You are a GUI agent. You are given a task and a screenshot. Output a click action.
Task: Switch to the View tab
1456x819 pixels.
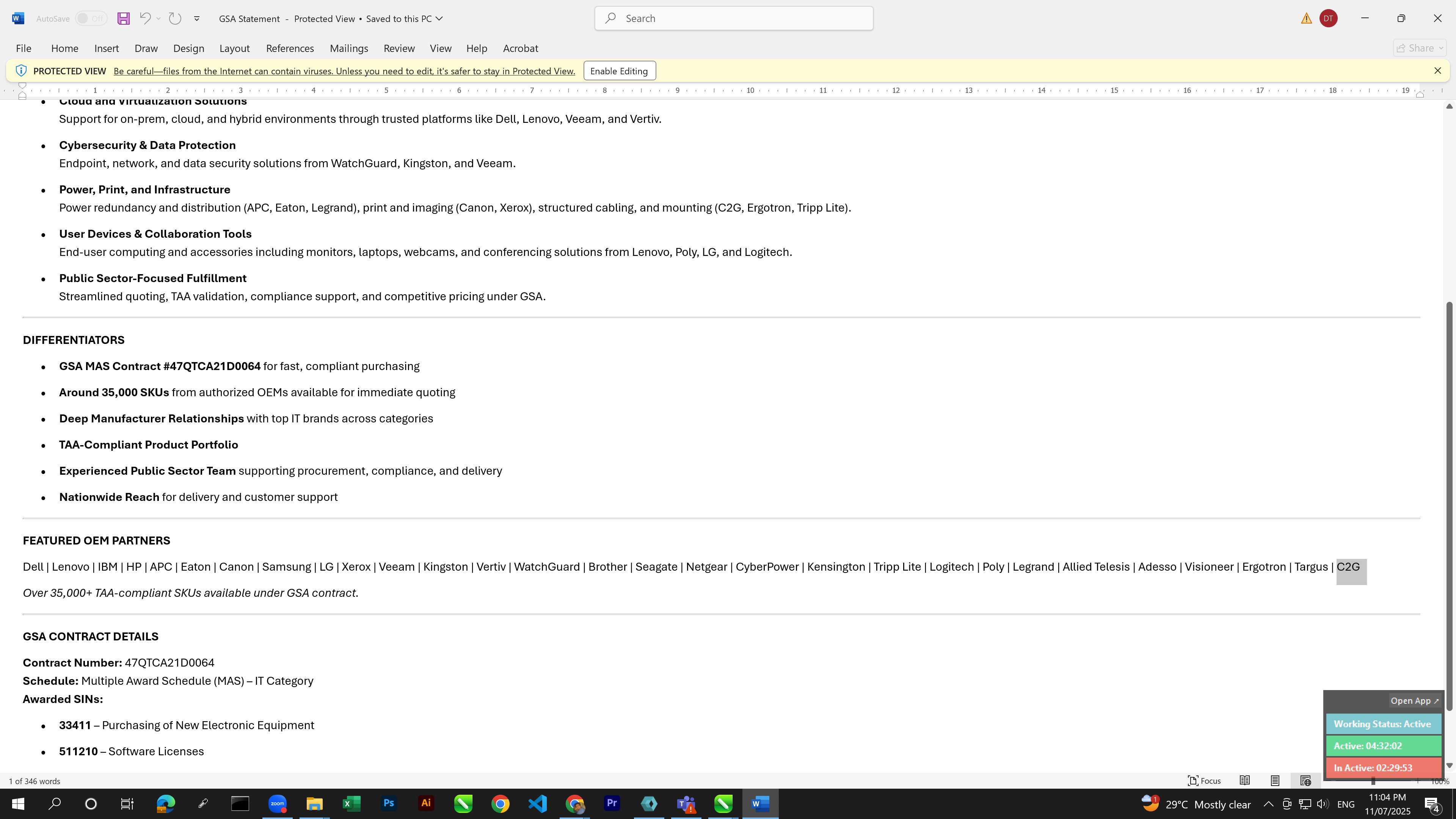[x=440, y=48]
